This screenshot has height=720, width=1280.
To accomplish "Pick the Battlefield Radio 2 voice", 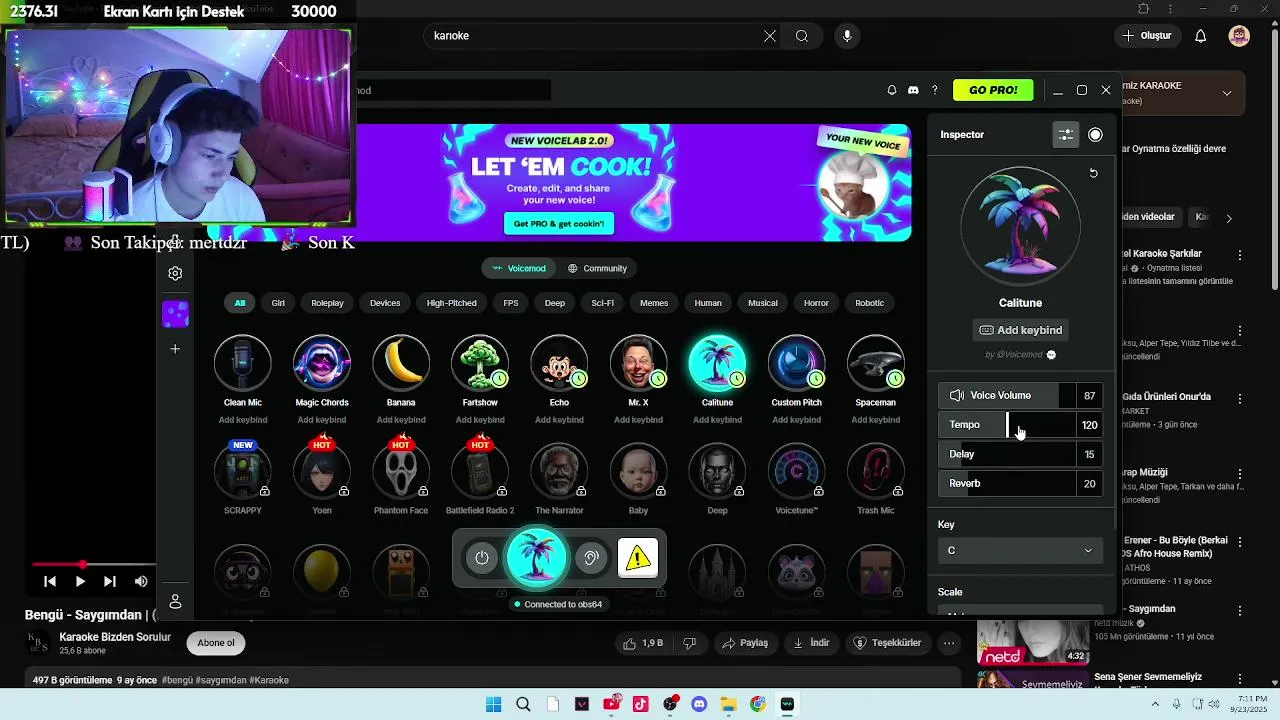I will click(480, 470).
